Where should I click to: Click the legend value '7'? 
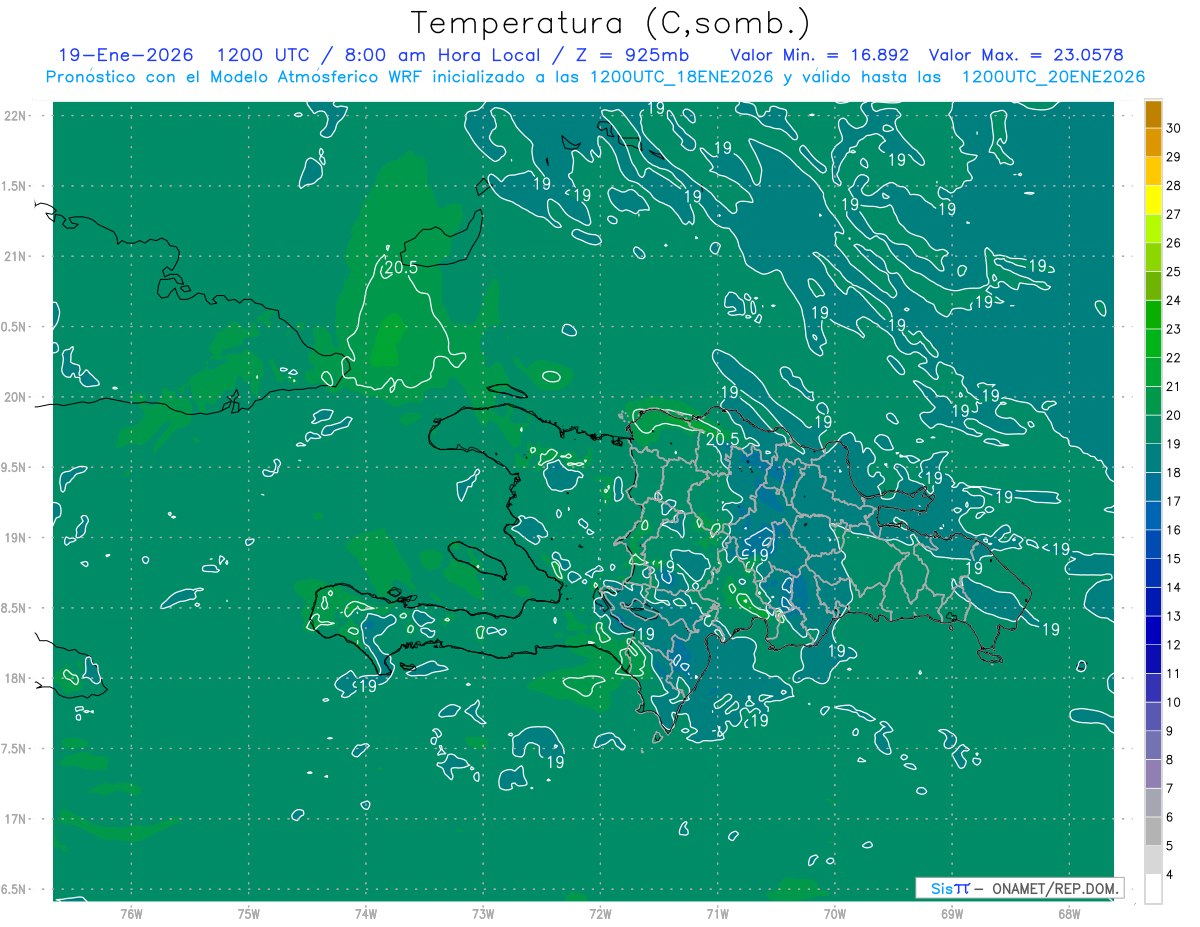(1171, 789)
